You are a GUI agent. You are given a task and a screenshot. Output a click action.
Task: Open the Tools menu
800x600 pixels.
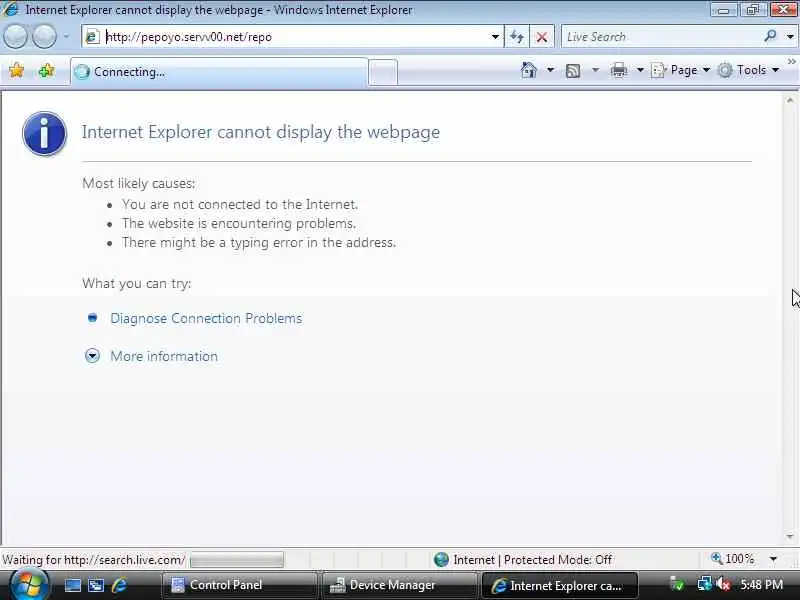click(748, 70)
